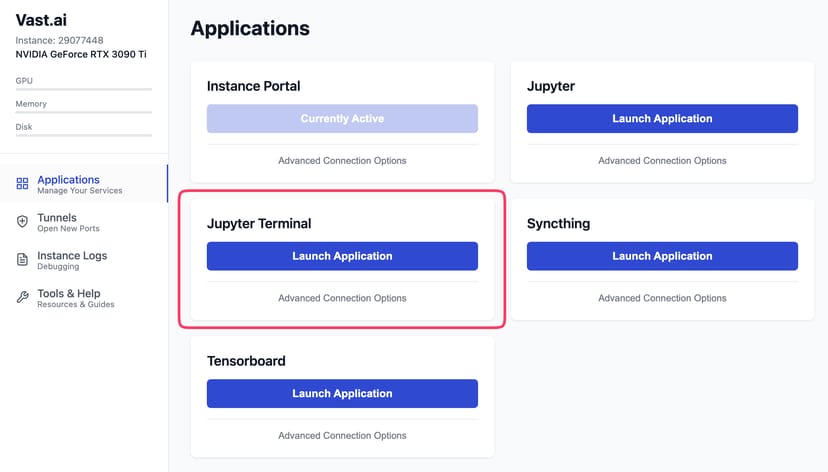
Task: Click the Tools & Help wrench icon
Action: tap(22, 298)
